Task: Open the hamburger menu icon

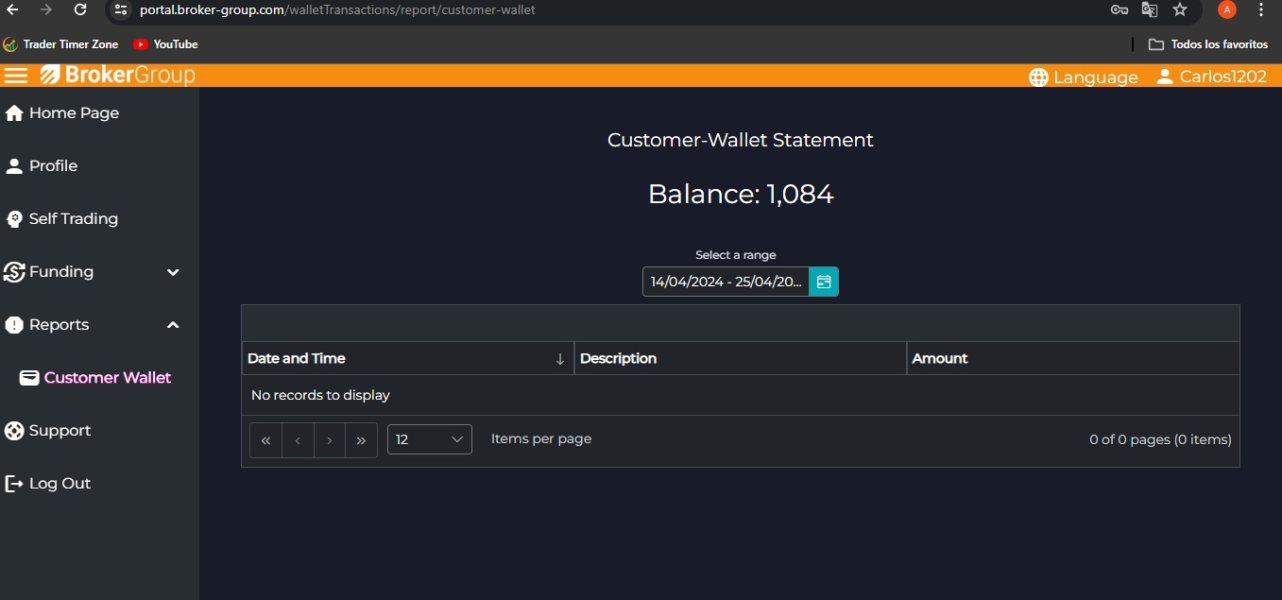Action: [x=16, y=76]
